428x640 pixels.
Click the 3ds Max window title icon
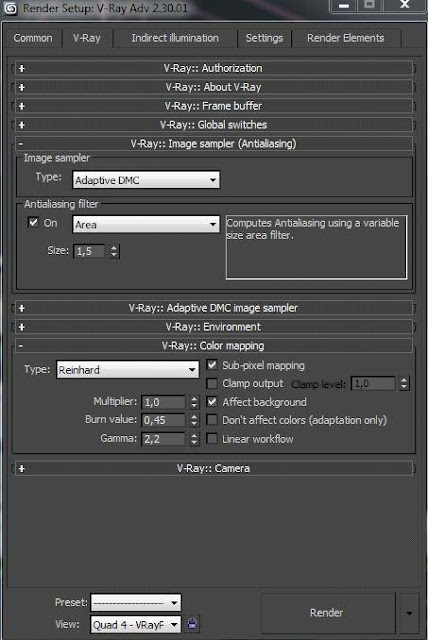click(x=11, y=8)
